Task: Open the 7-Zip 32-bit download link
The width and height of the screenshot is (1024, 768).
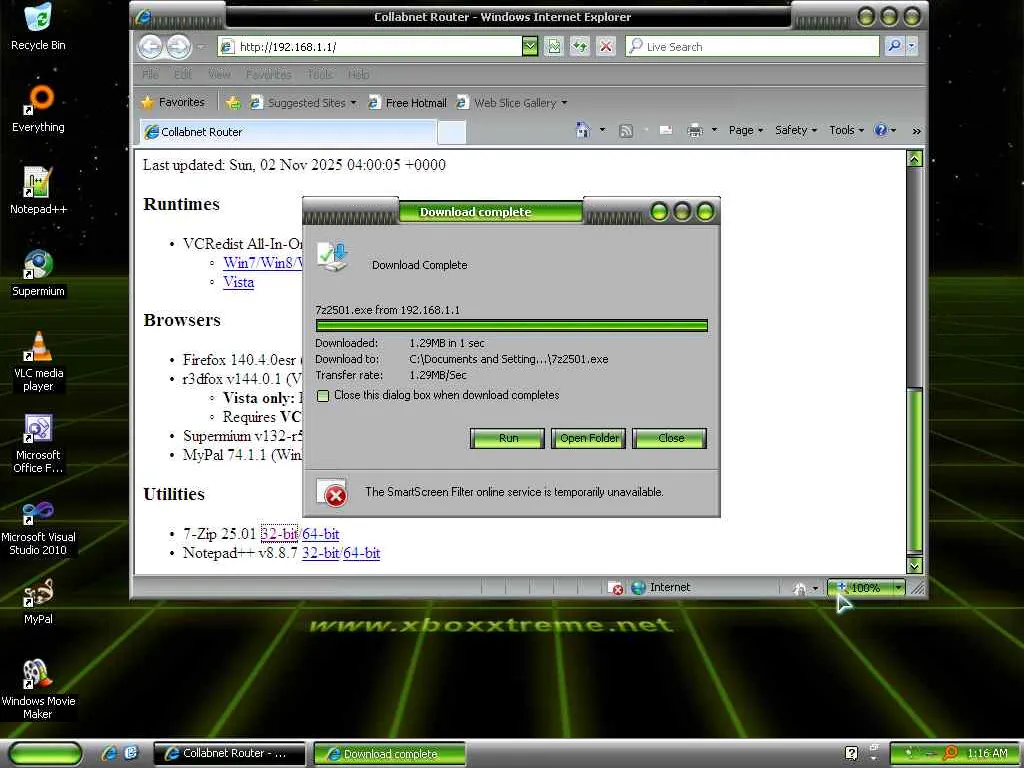Action: coord(280,534)
